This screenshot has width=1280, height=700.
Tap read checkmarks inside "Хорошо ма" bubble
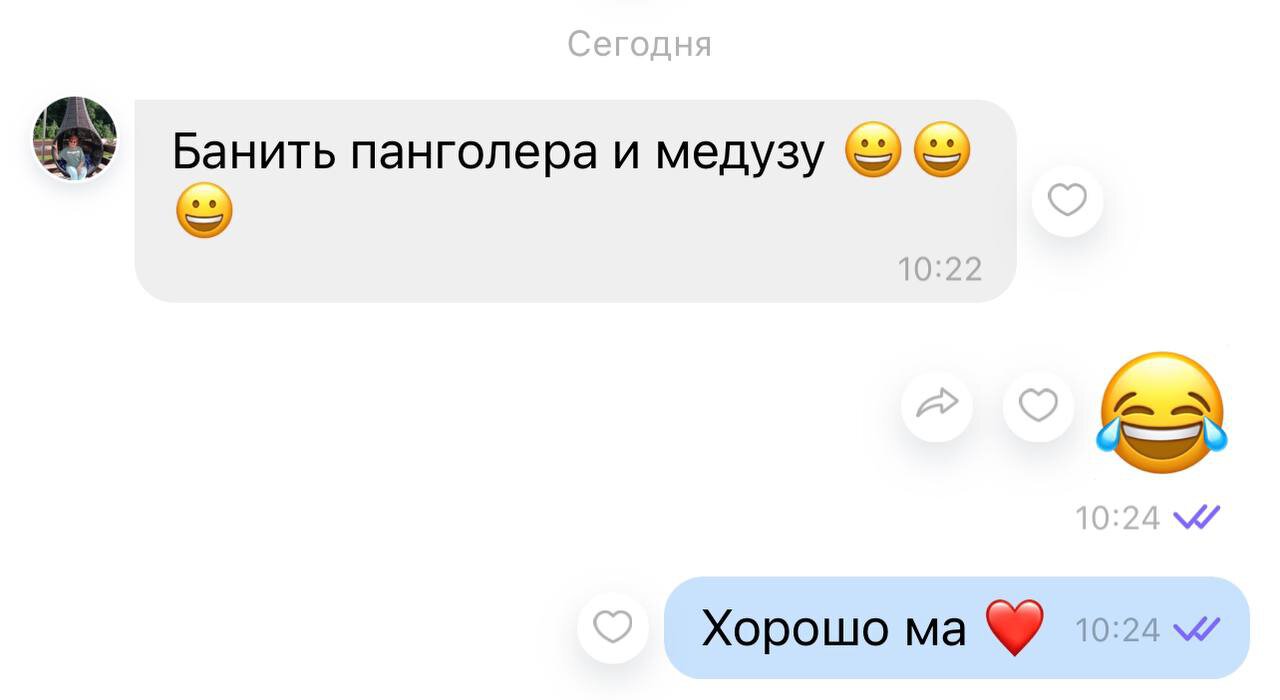1196,628
